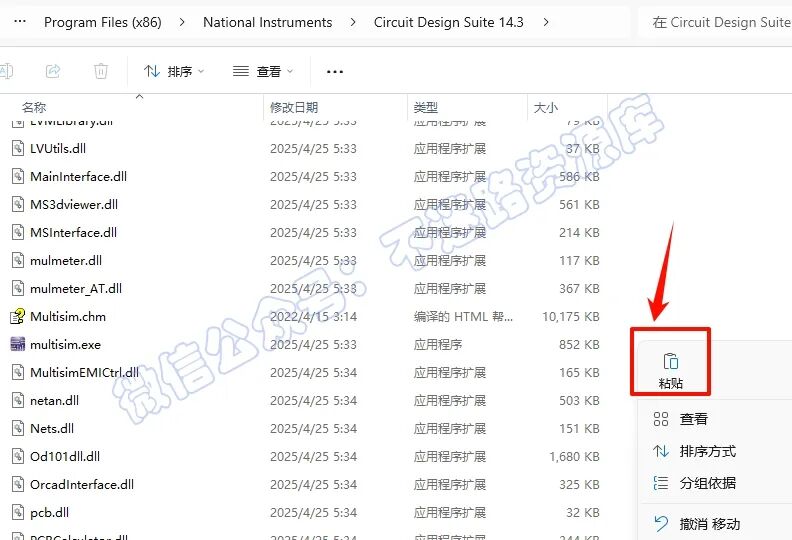Click the MultisimEMICtrl.dll file icon
This screenshot has height=540, width=792.
click(18, 373)
